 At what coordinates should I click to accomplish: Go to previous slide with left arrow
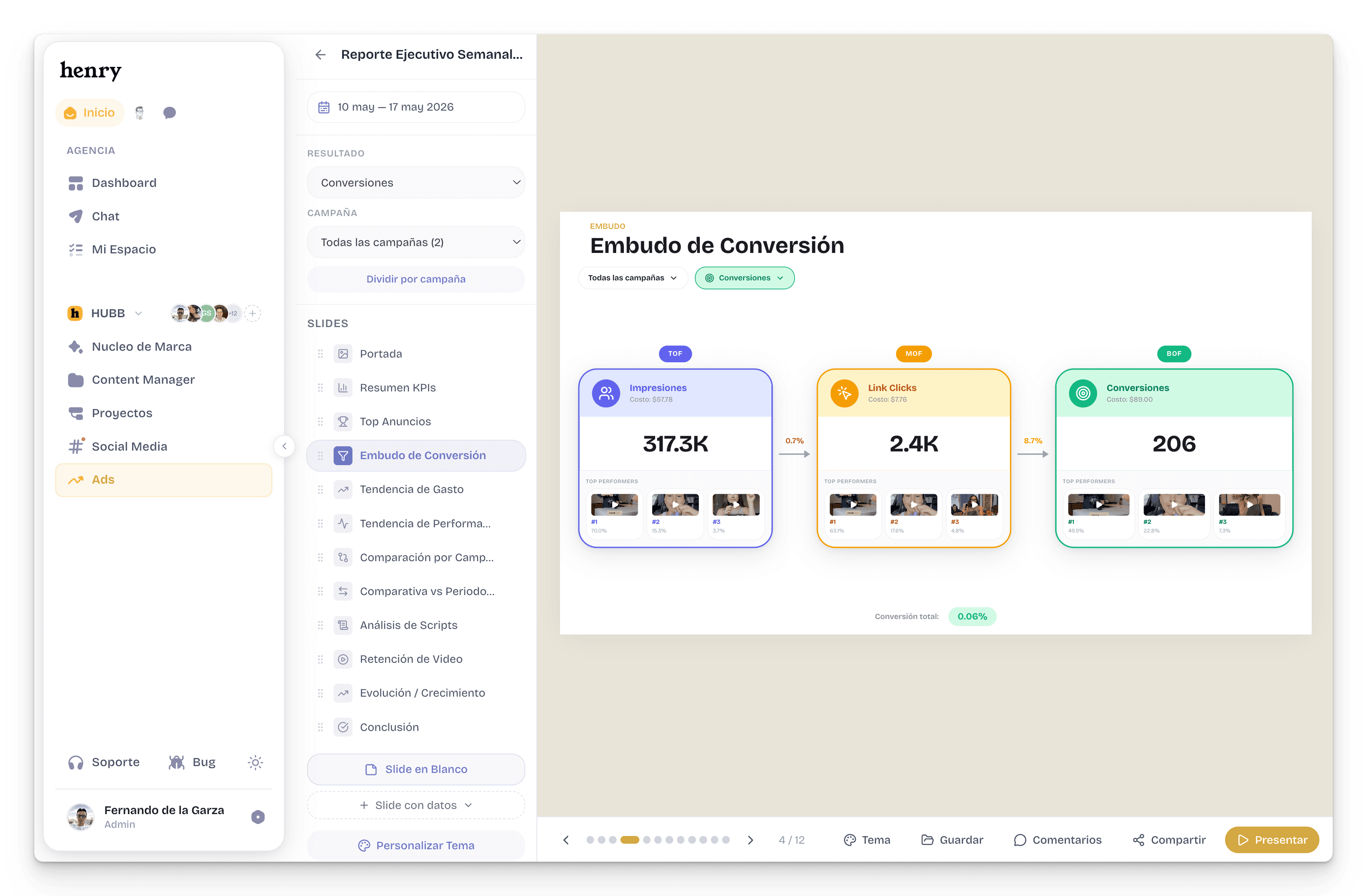coord(566,840)
